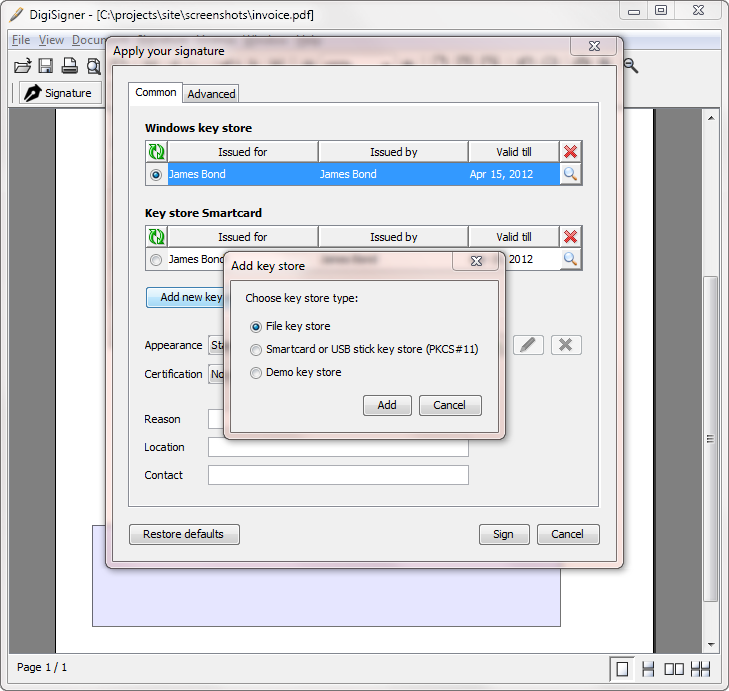Open the Appearance dropdown
The width and height of the screenshot is (729, 691).
pyautogui.click(x=216, y=345)
